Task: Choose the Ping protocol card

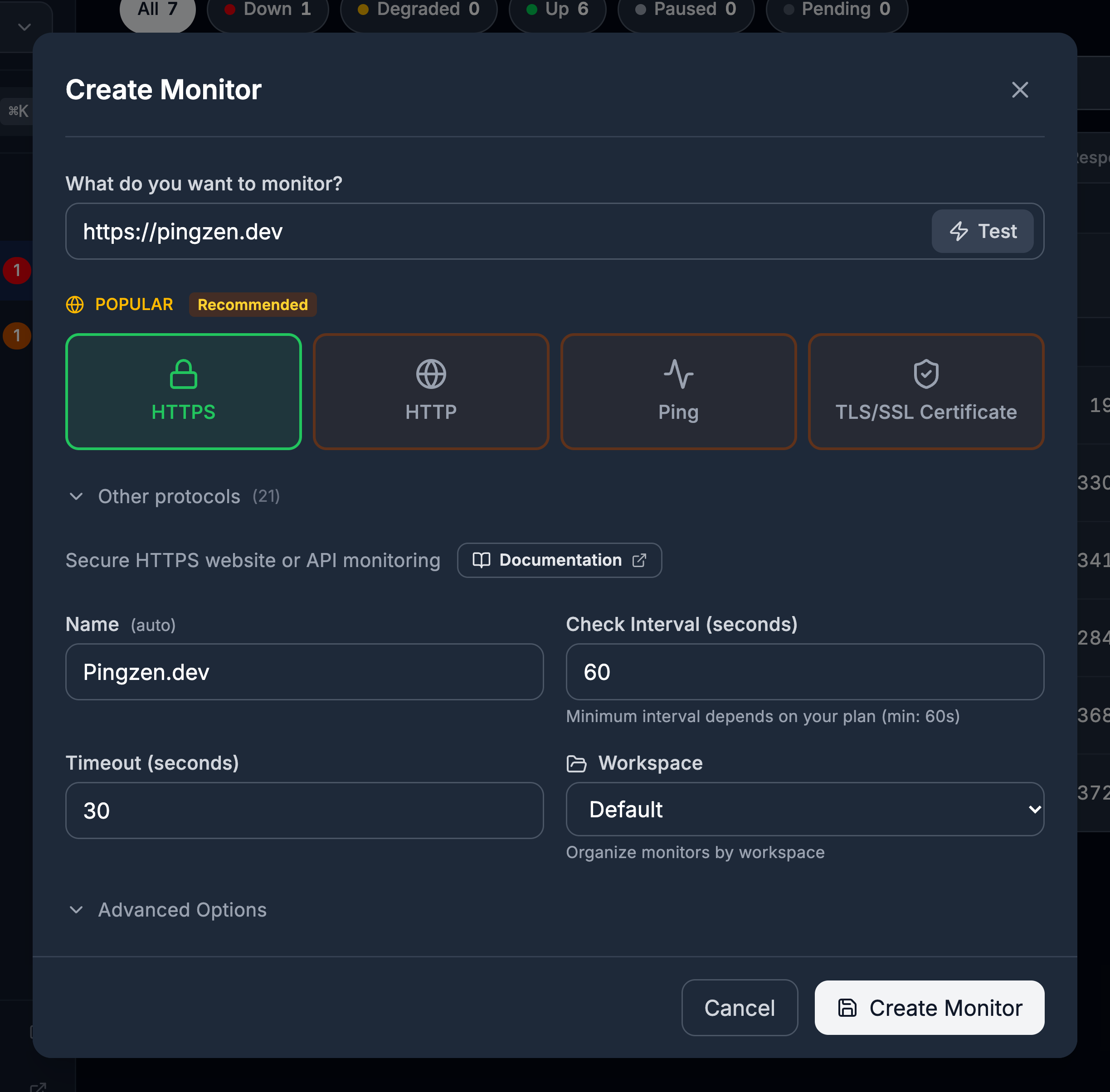Action: [x=678, y=392]
